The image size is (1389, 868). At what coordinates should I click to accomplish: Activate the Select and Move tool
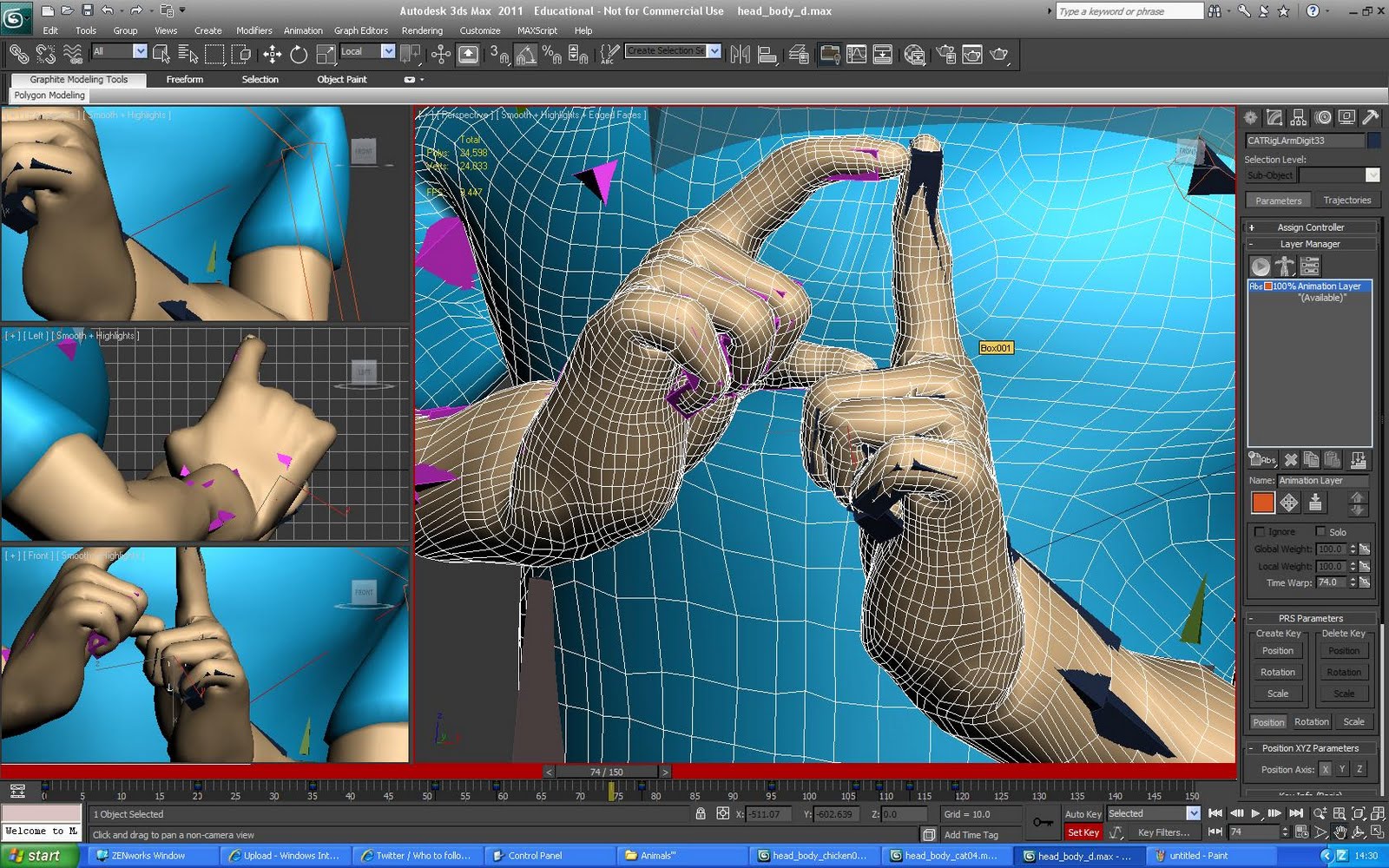click(272, 54)
